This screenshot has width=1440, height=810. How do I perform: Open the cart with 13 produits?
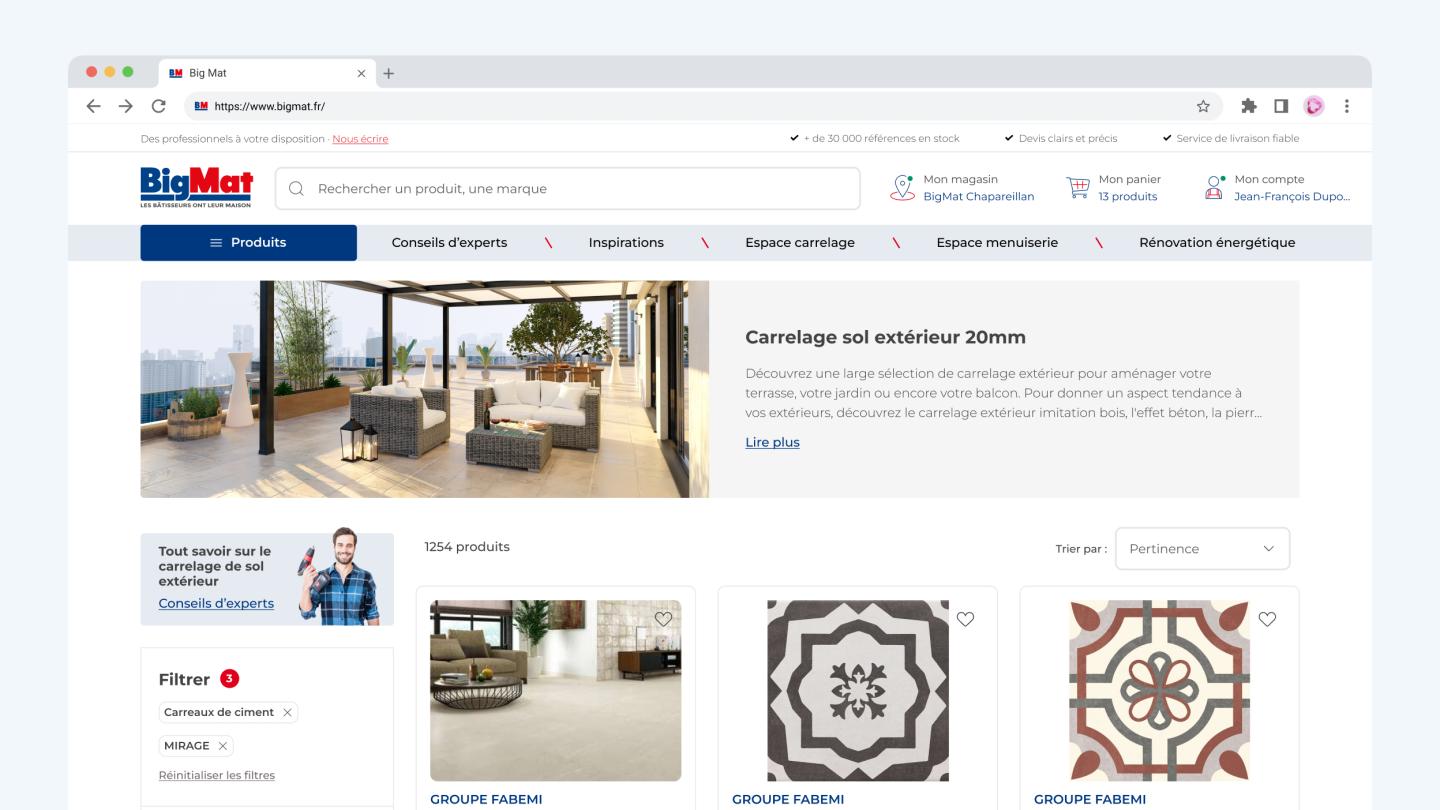coord(1128,197)
